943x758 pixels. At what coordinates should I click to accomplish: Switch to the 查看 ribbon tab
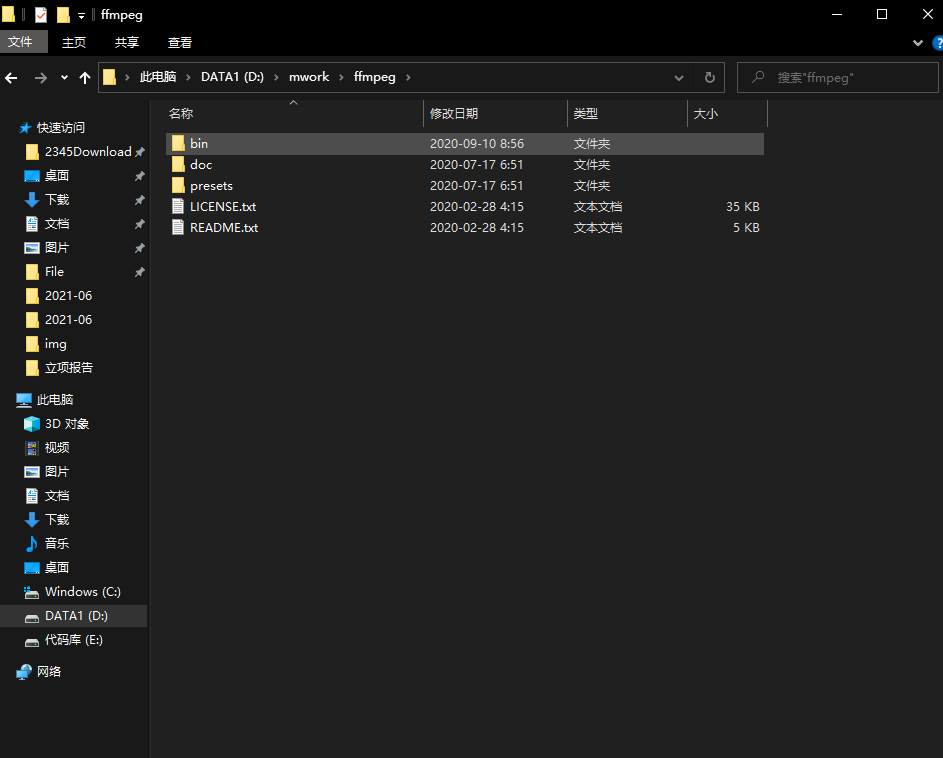click(180, 42)
